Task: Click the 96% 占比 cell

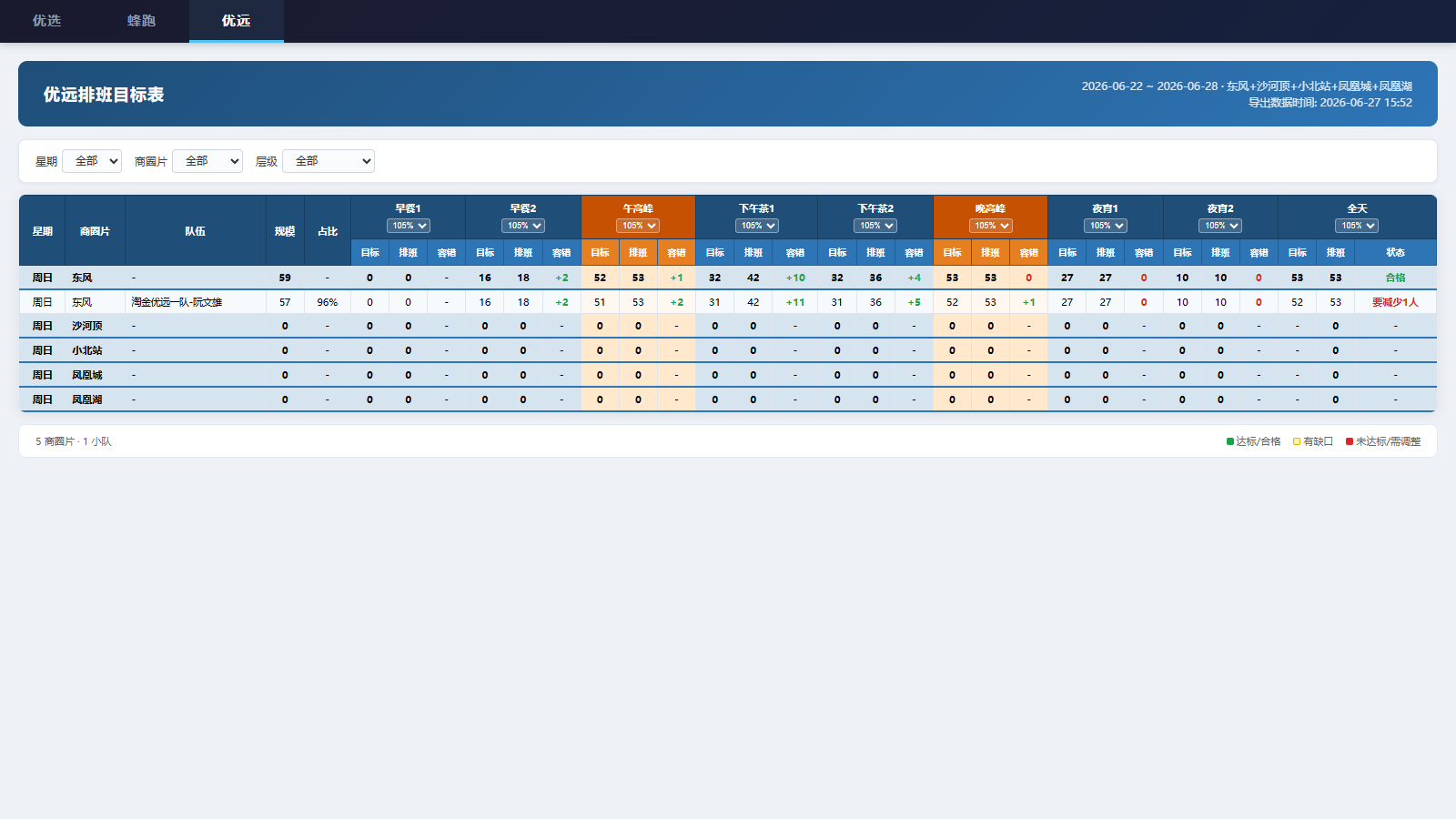Action: coord(328,302)
